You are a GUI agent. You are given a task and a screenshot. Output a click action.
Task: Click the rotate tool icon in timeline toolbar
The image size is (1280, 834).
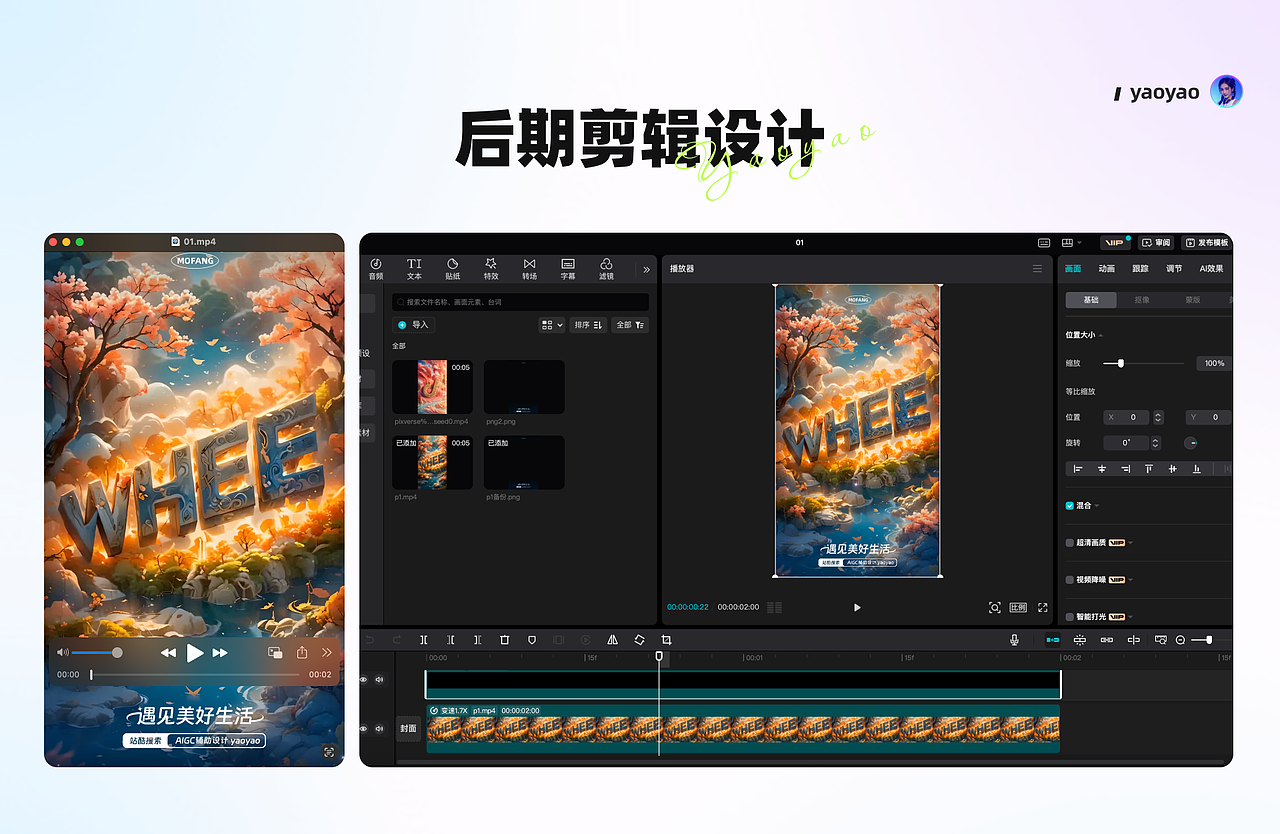pos(639,640)
